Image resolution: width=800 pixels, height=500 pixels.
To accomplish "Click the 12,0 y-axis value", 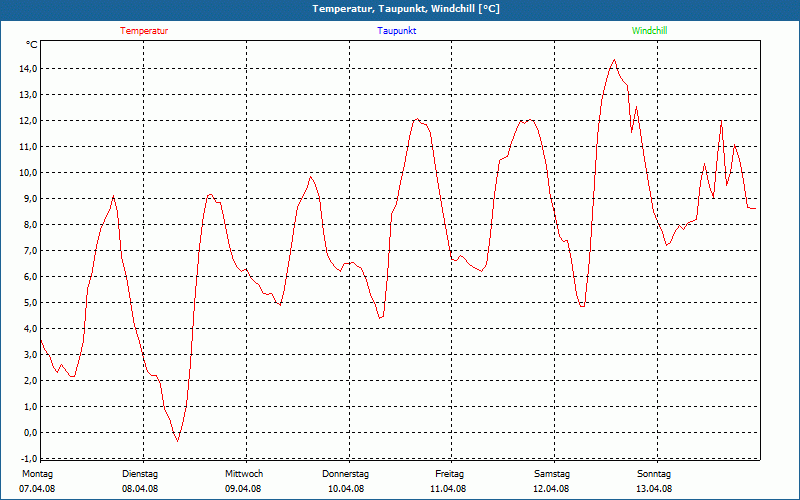I will (28, 121).
